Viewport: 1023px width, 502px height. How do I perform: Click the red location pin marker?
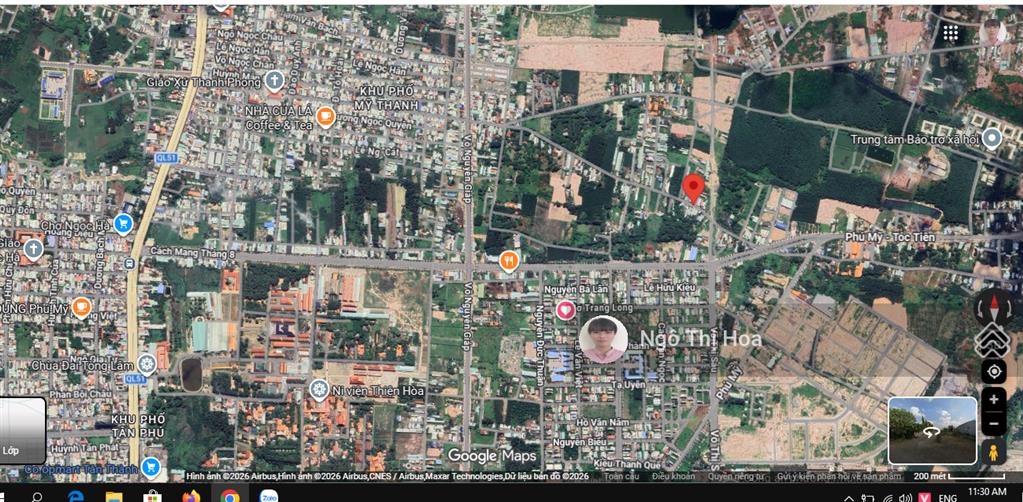(x=693, y=187)
